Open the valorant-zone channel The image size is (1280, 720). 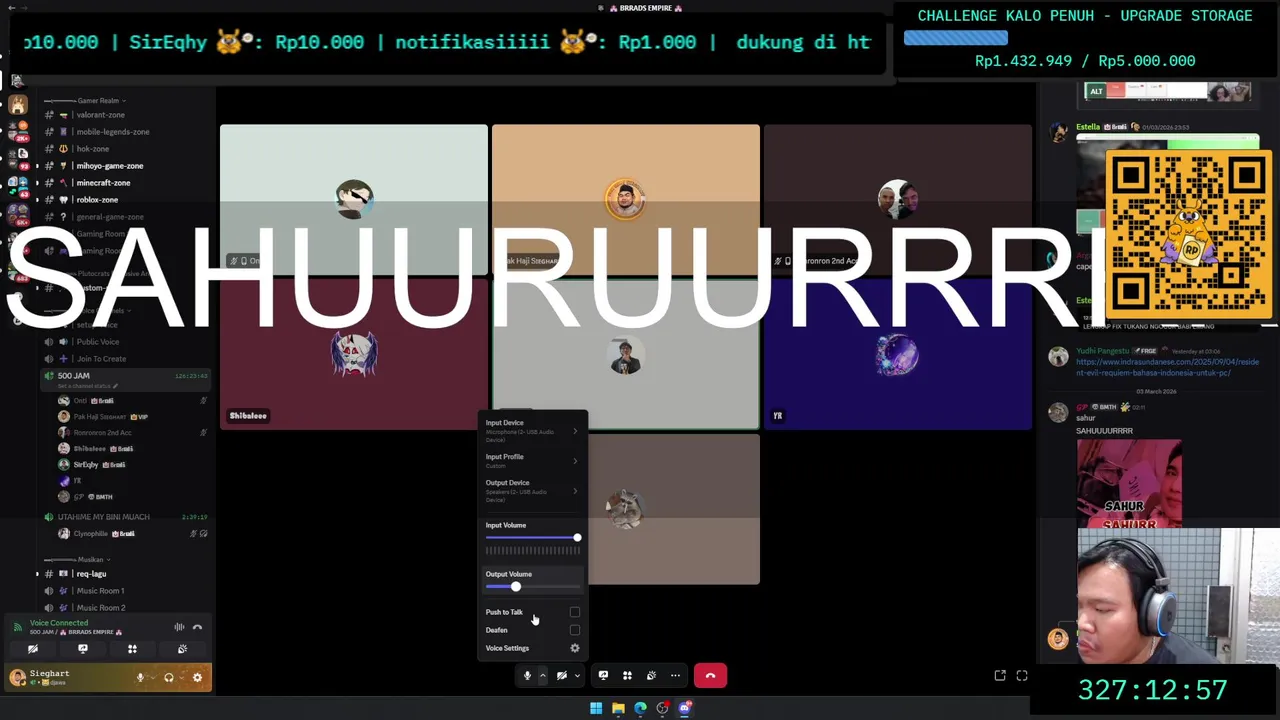(125, 115)
